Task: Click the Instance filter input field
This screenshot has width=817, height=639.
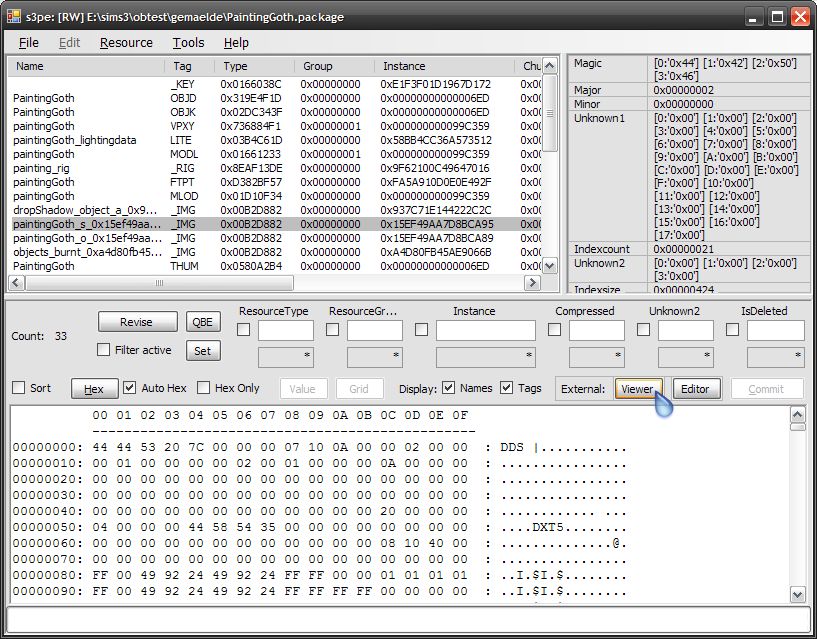Action: (485, 330)
